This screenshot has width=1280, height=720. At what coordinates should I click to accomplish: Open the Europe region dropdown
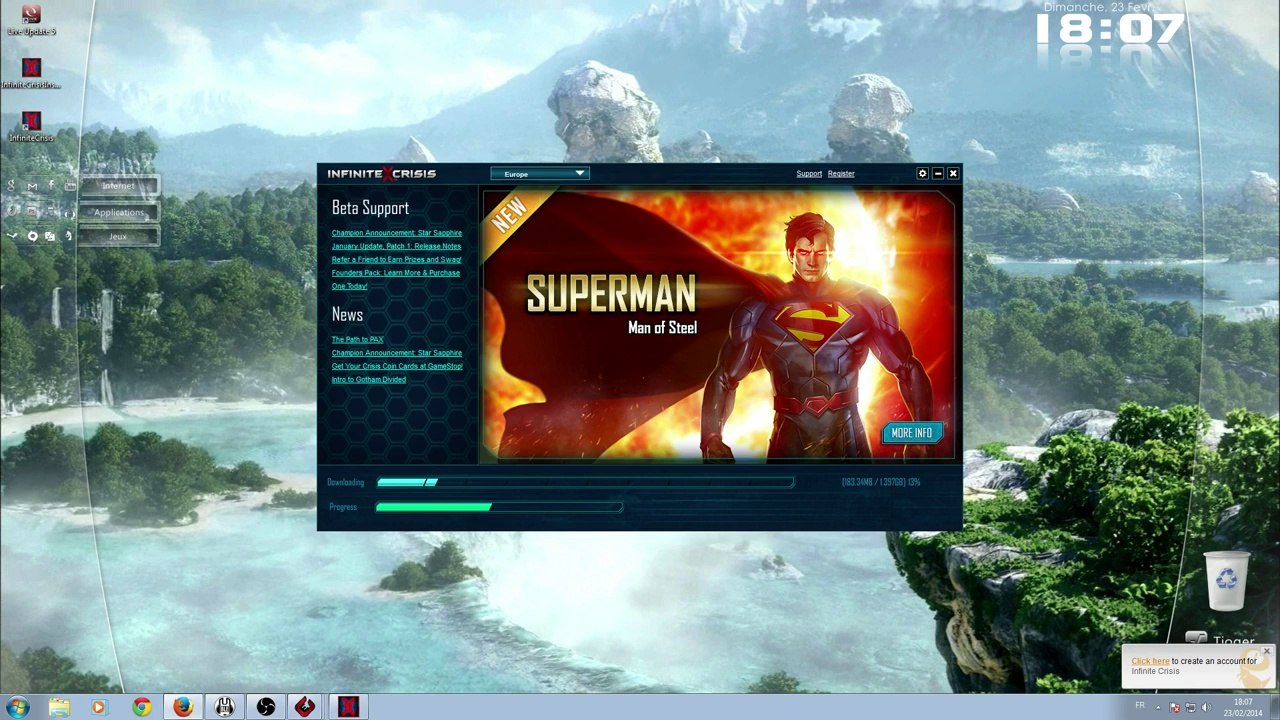pyautogui.click(x=539, y=174)
